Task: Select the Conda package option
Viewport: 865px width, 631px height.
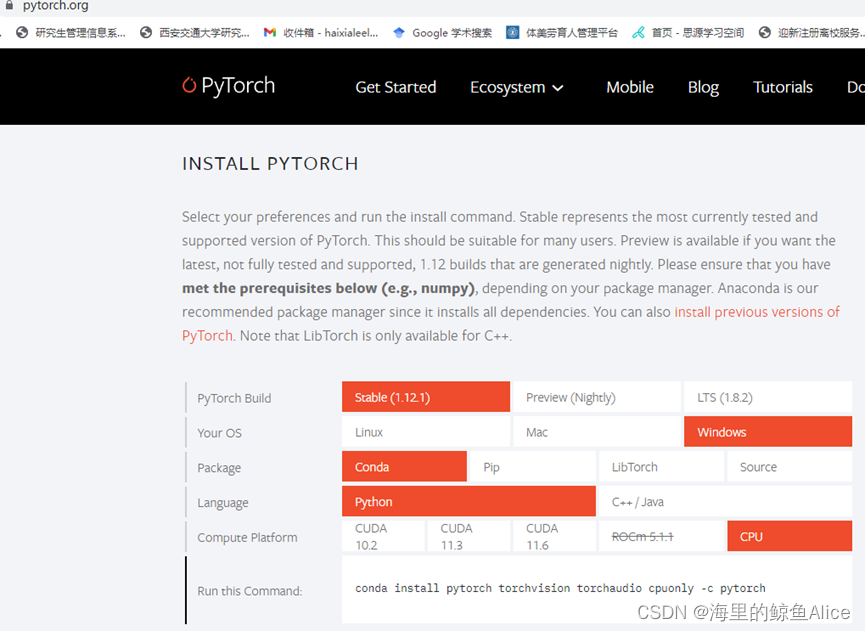Action: pos(404,466)
